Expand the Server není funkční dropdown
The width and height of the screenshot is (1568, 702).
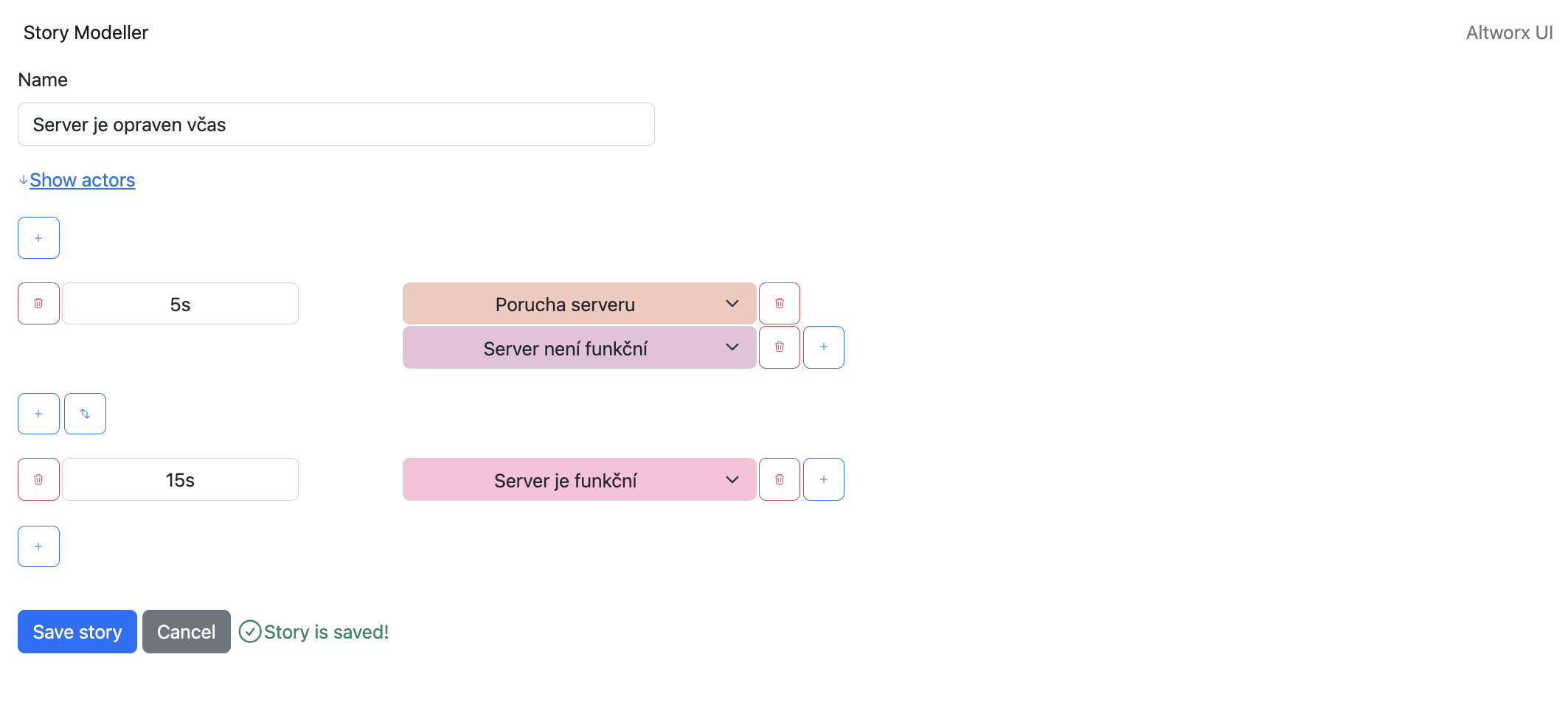(579, 347)
